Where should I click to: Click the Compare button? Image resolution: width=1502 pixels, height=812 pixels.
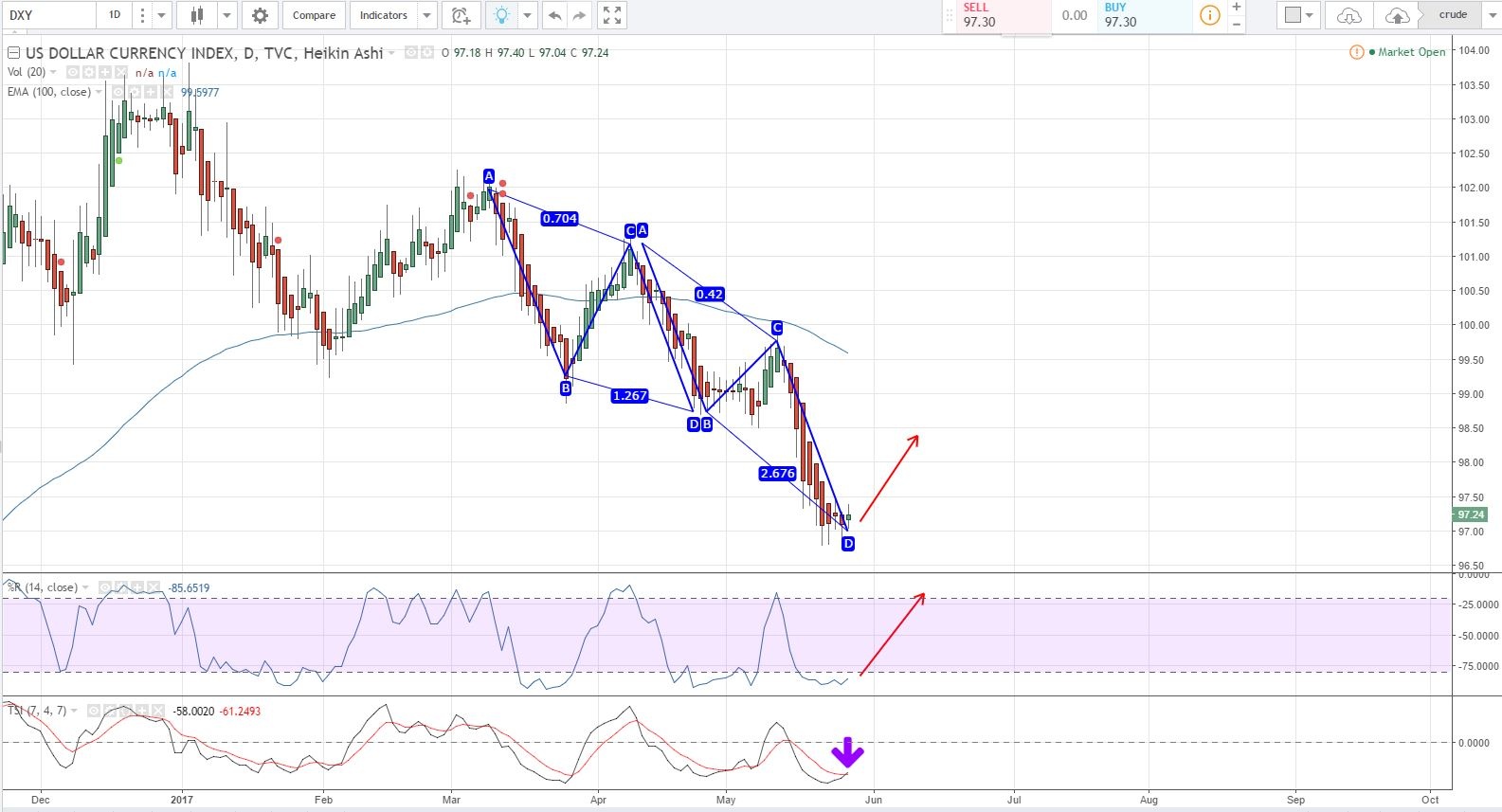coord(314,15)
